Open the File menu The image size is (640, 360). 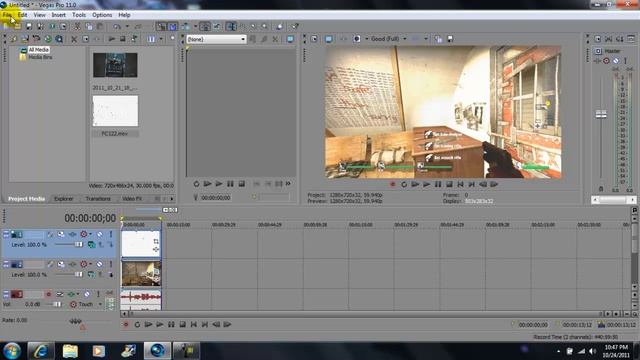(x=7, y=15)
